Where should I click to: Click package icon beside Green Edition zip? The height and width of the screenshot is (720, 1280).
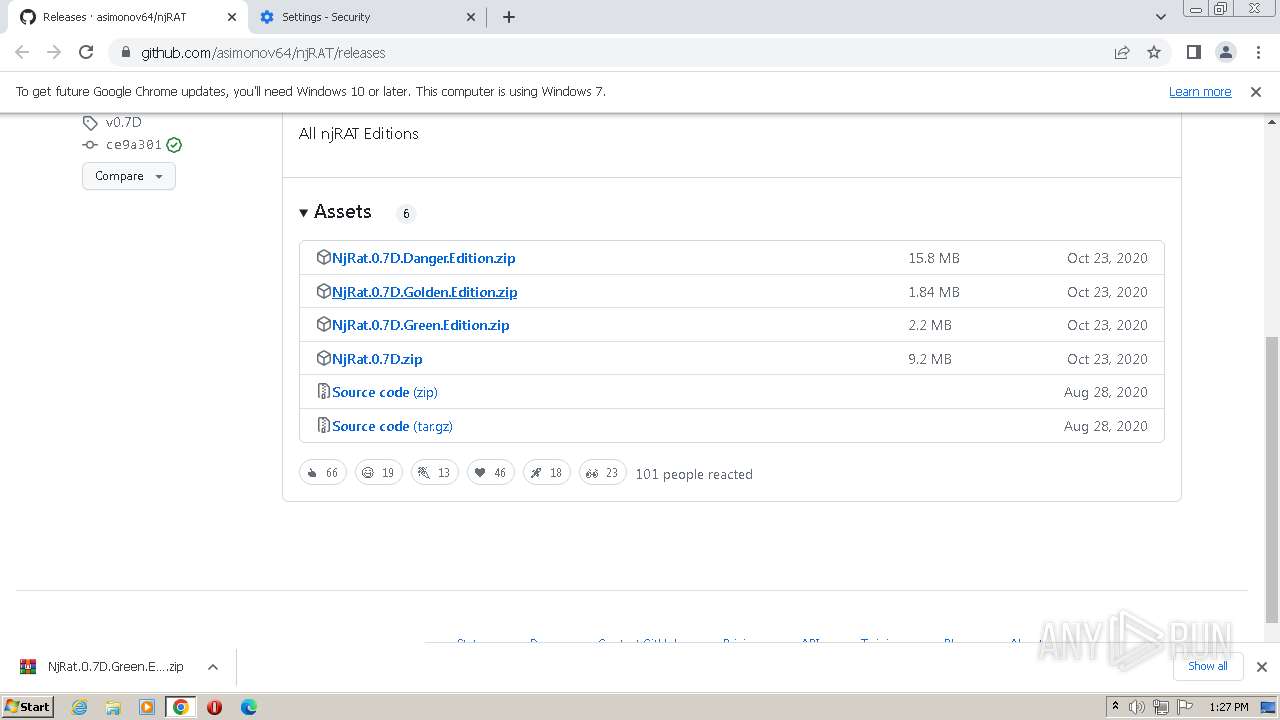point(323,324)
